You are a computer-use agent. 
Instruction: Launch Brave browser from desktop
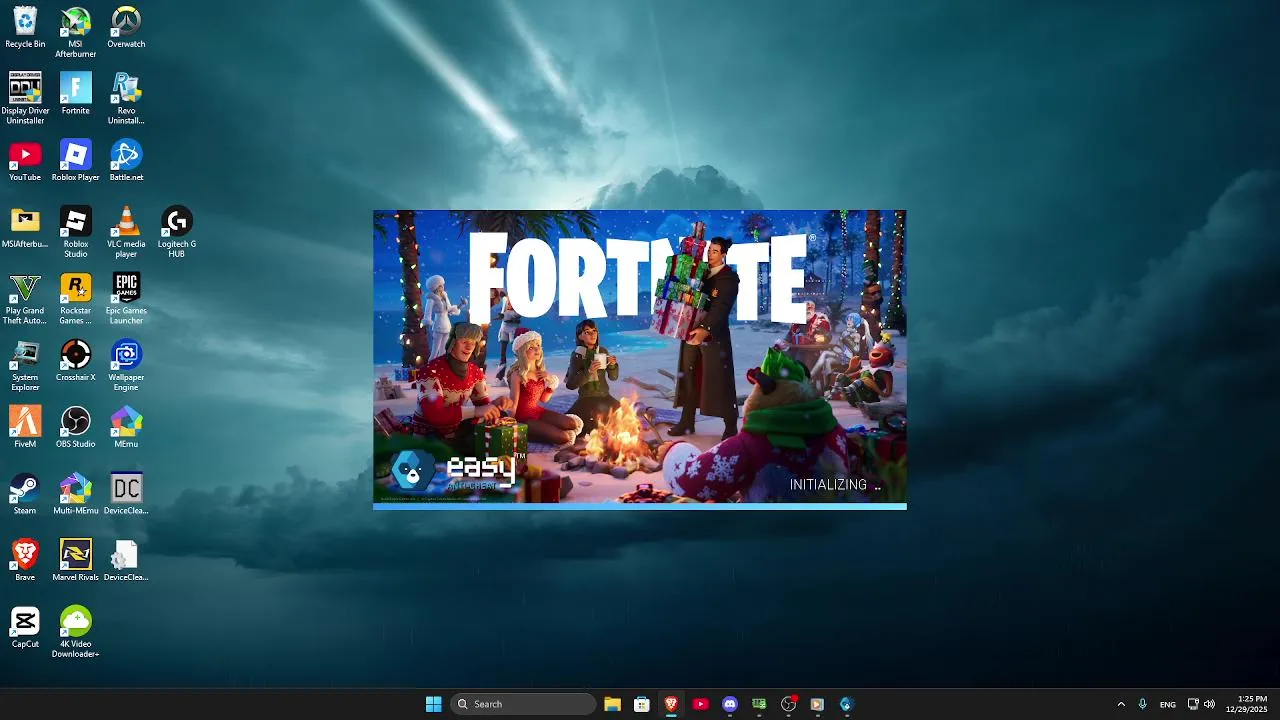[x=25, y=561]
